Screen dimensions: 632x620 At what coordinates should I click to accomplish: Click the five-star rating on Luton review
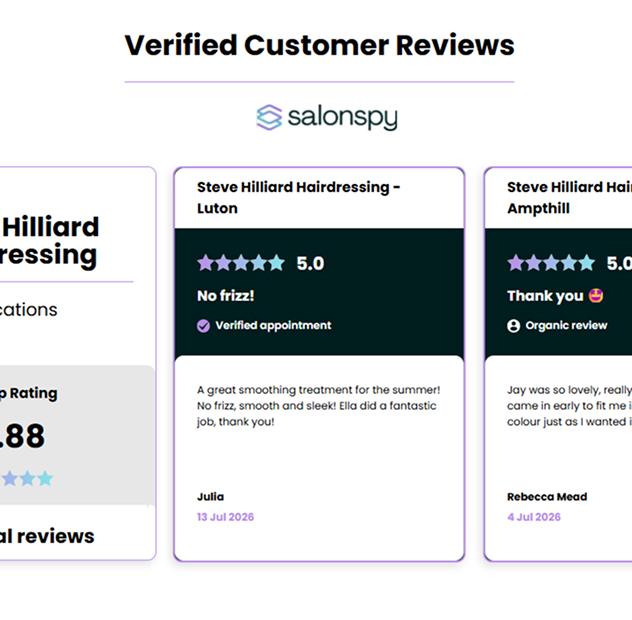[241, 263]
